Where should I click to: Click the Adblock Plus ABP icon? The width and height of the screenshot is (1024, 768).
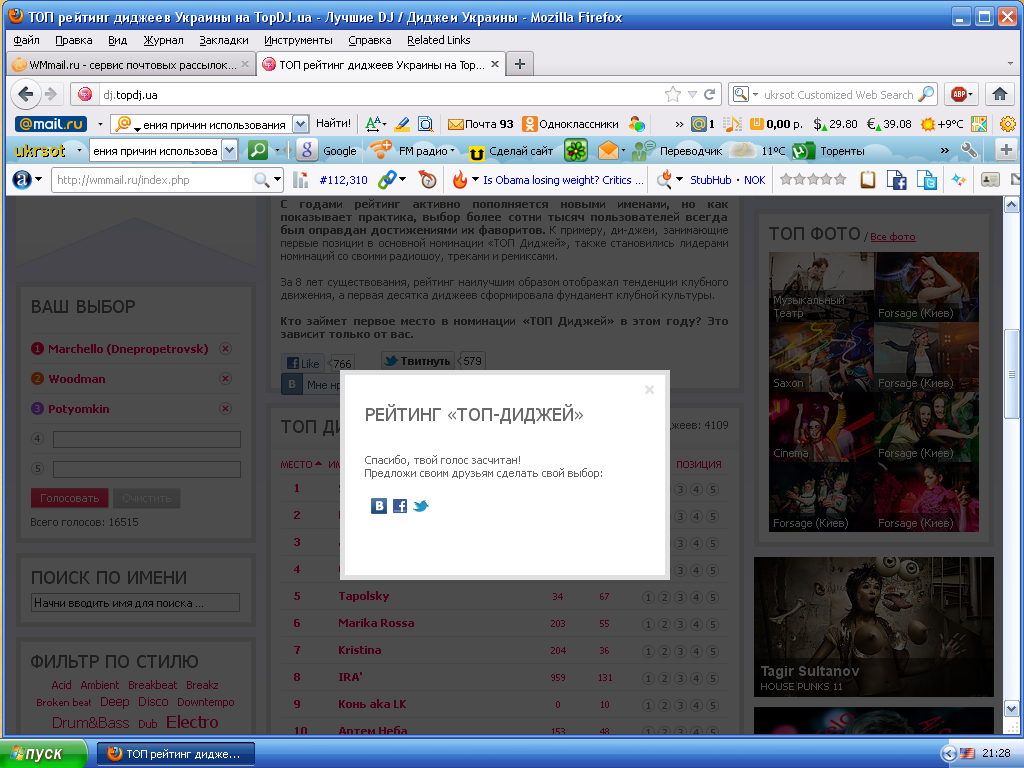(x=959, y=95)
